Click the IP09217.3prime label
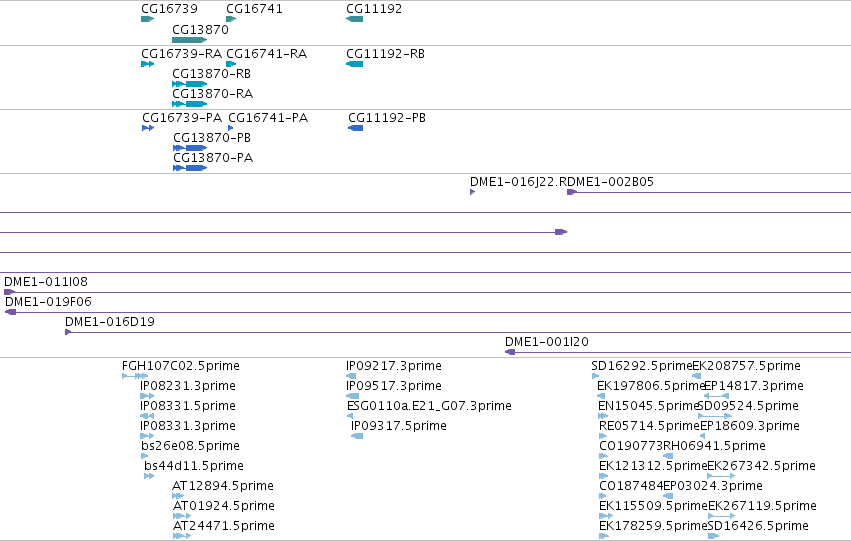This screenshot has height=541, width=851. [x=394, y=366]
